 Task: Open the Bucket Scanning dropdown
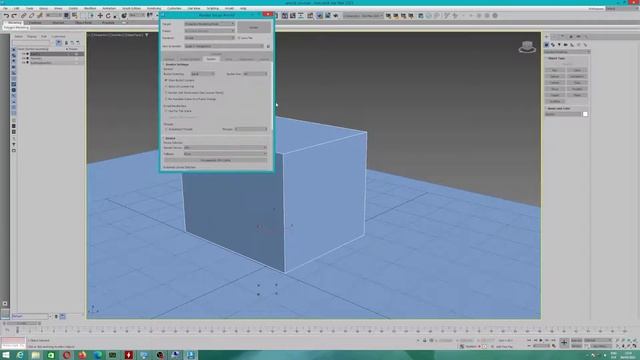[202, 74]
